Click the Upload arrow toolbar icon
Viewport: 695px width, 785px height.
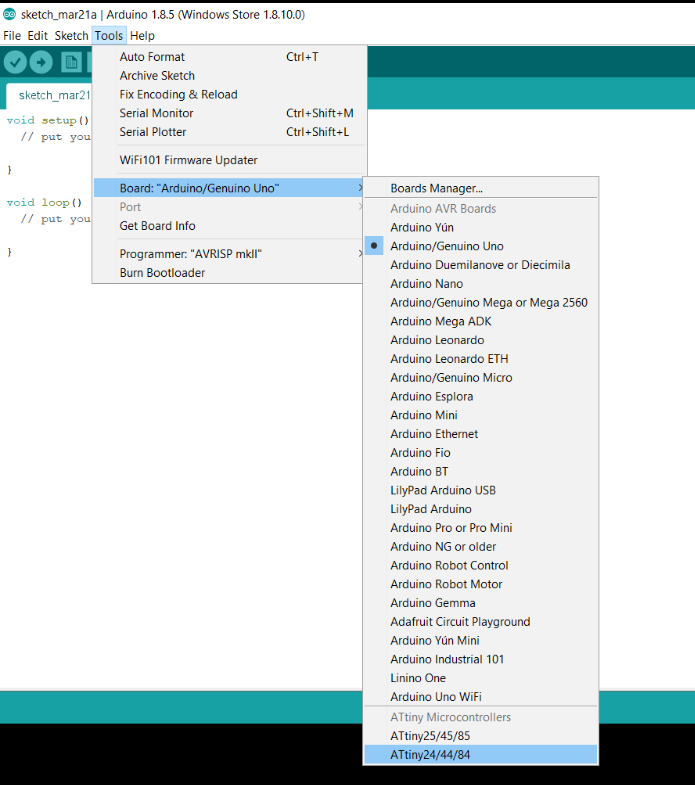coord(41,62)
